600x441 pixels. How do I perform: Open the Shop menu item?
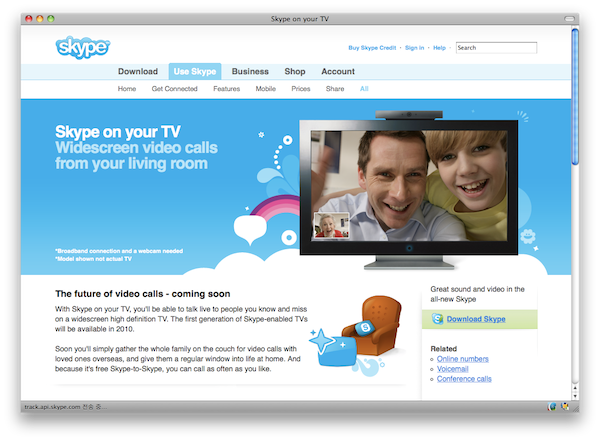pos(295,72)
